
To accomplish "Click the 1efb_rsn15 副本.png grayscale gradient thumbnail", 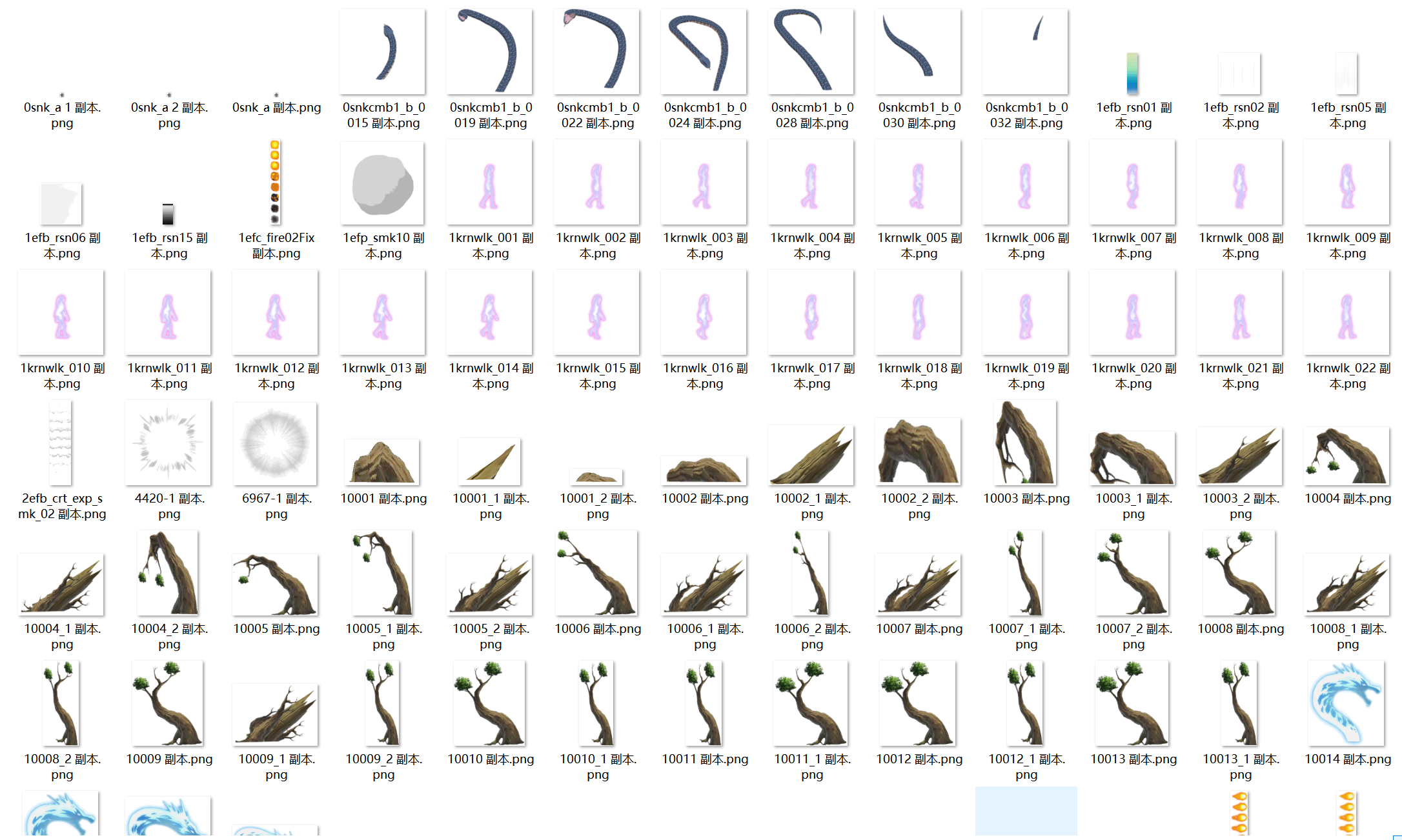I will (x=168, y=214).
